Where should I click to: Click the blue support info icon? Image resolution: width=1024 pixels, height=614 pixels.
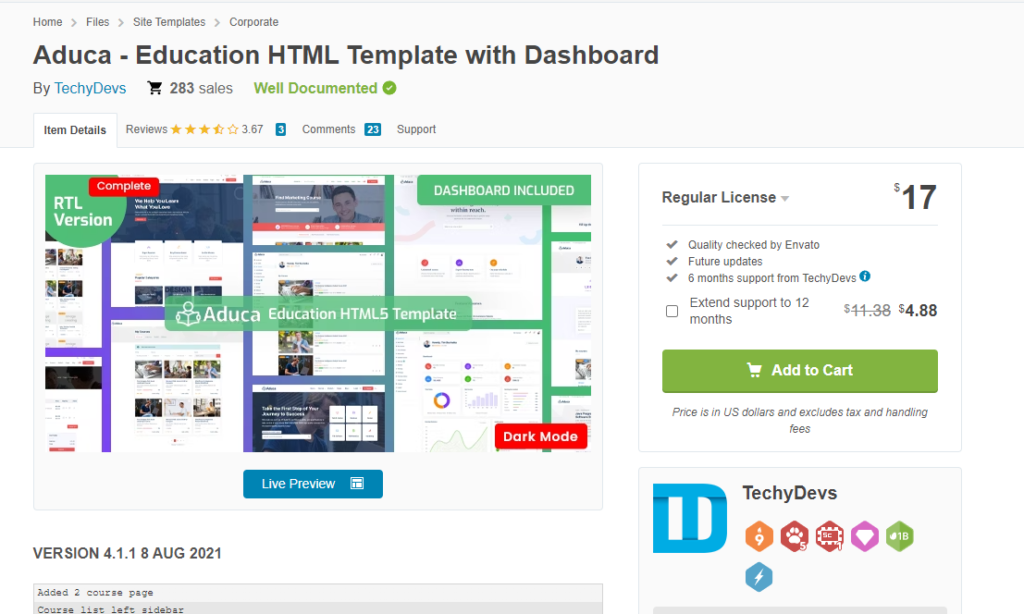click(865, 277)
